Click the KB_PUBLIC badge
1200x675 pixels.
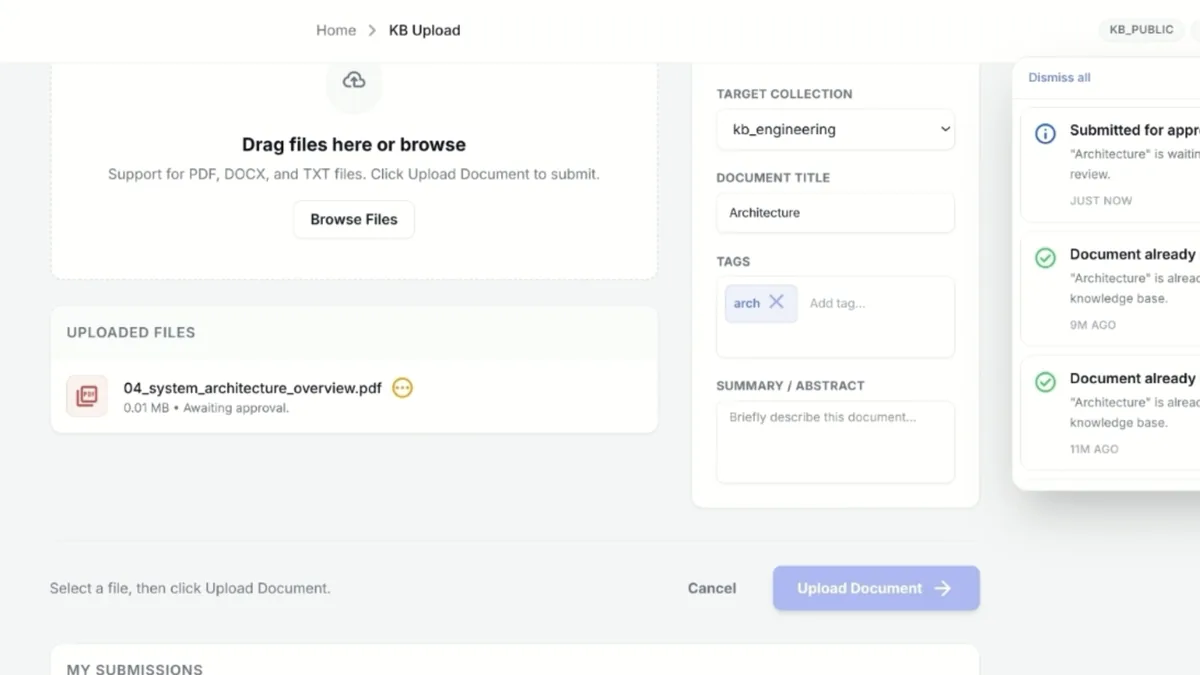(1141, 30)
